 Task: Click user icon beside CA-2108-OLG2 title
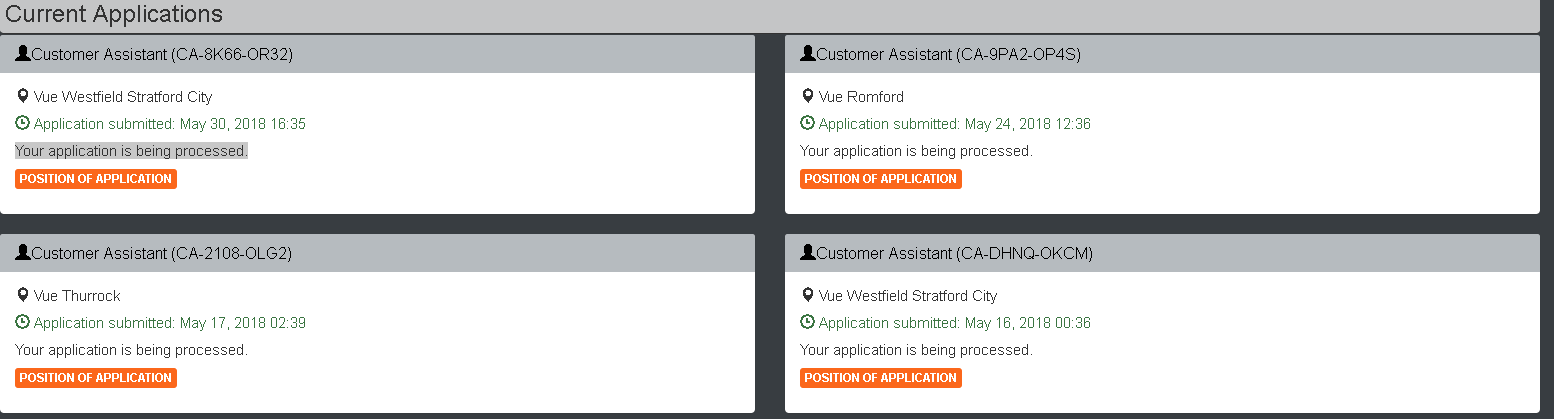click(23, 253)
